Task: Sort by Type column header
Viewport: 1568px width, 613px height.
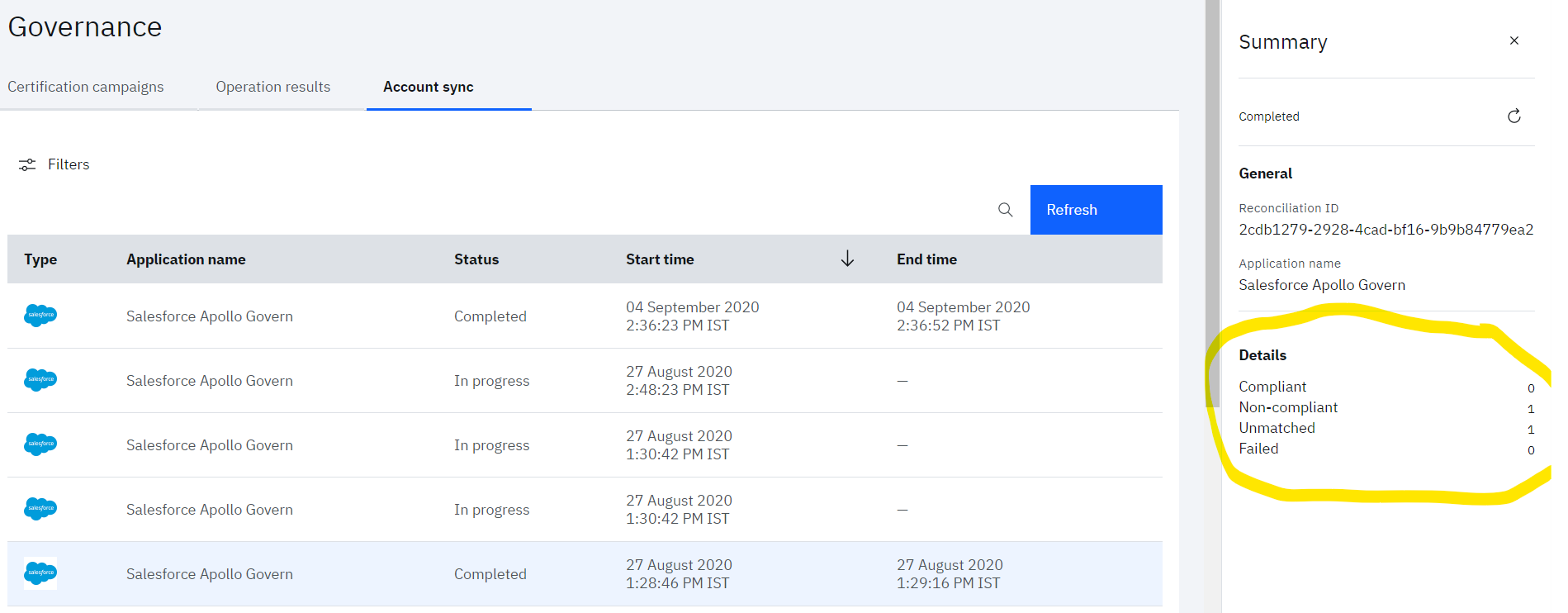Action: point(40,259)
